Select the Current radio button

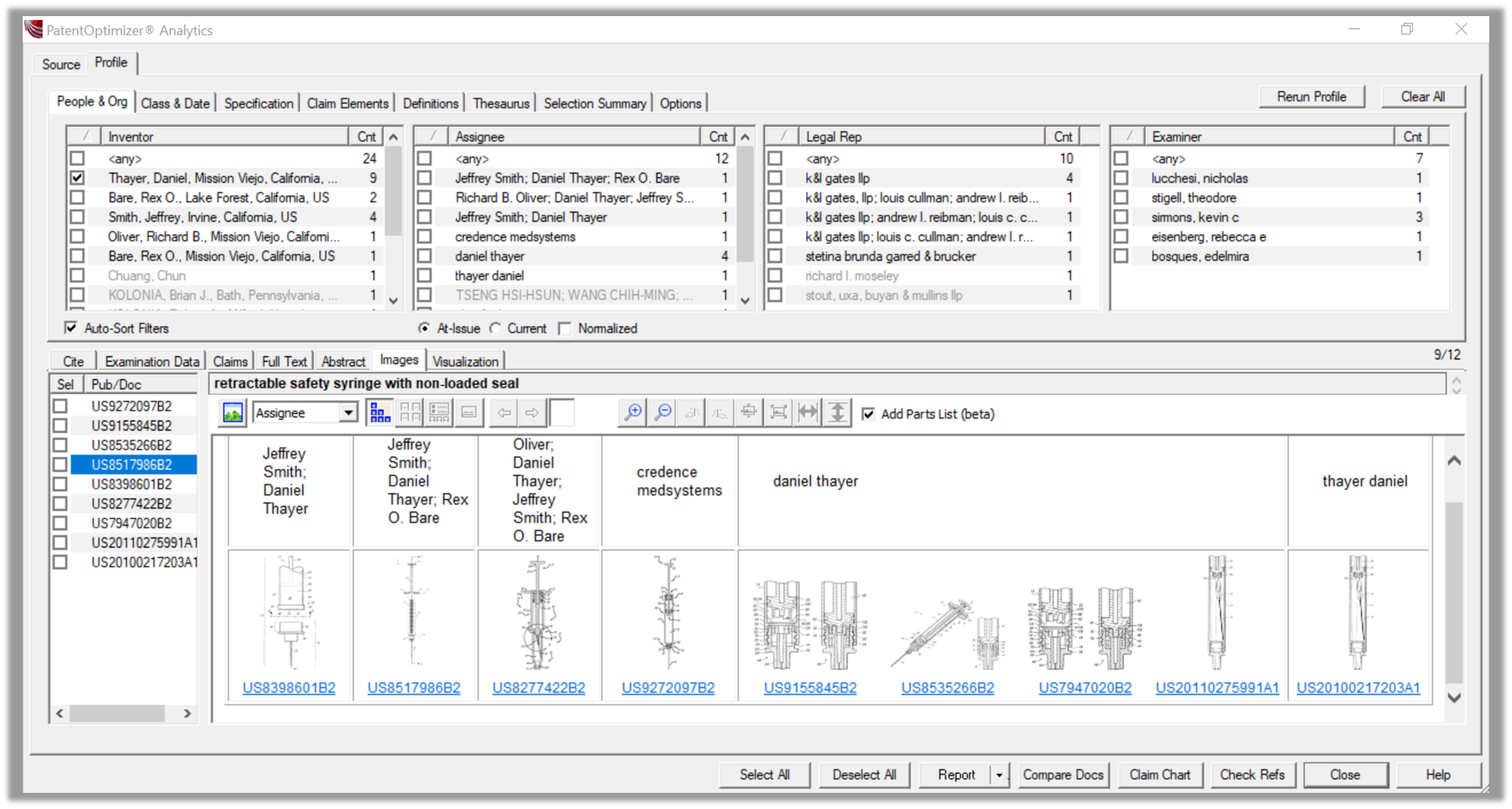point(496,329)
